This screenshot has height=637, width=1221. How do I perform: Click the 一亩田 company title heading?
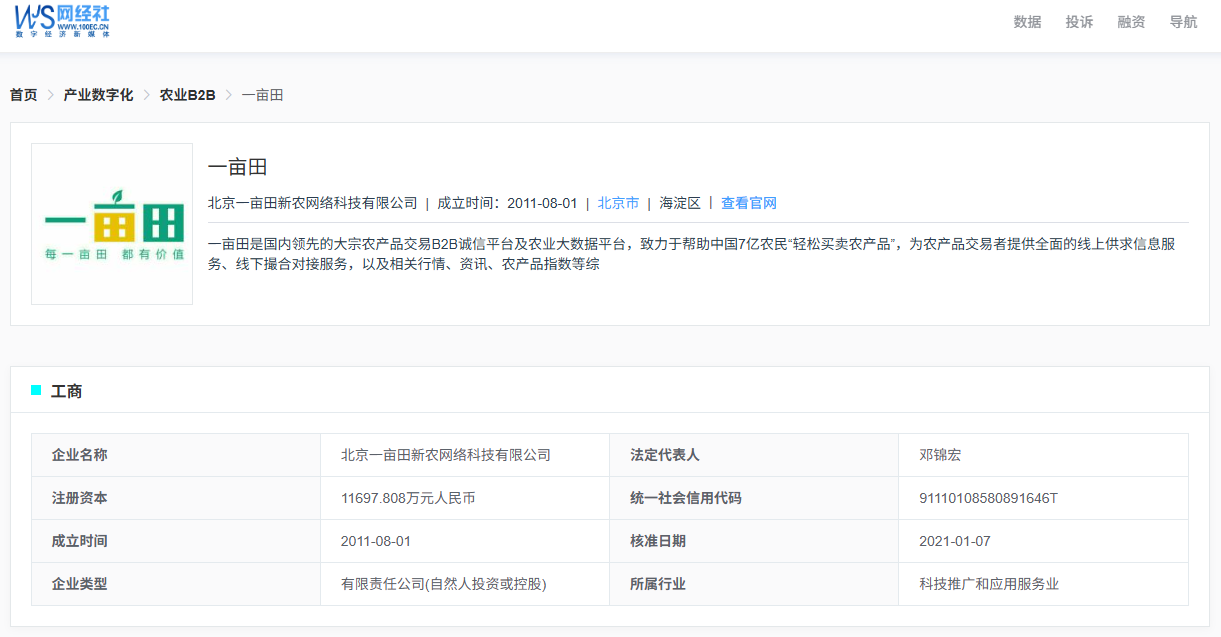237,167
